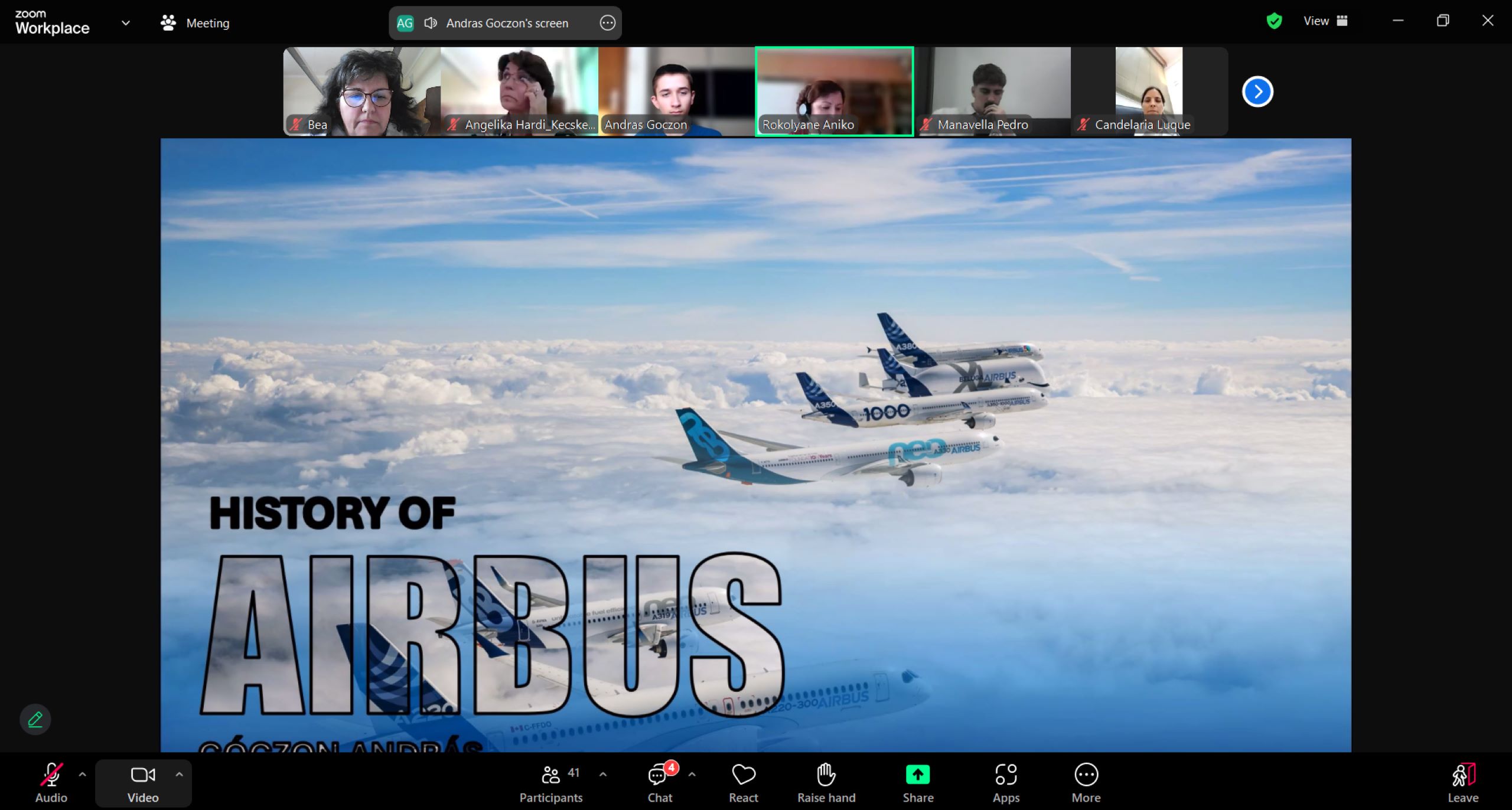Show next participants with blue arrow
The image size is (1512, 810).
pyautogui.click(x=1257, y=92)
